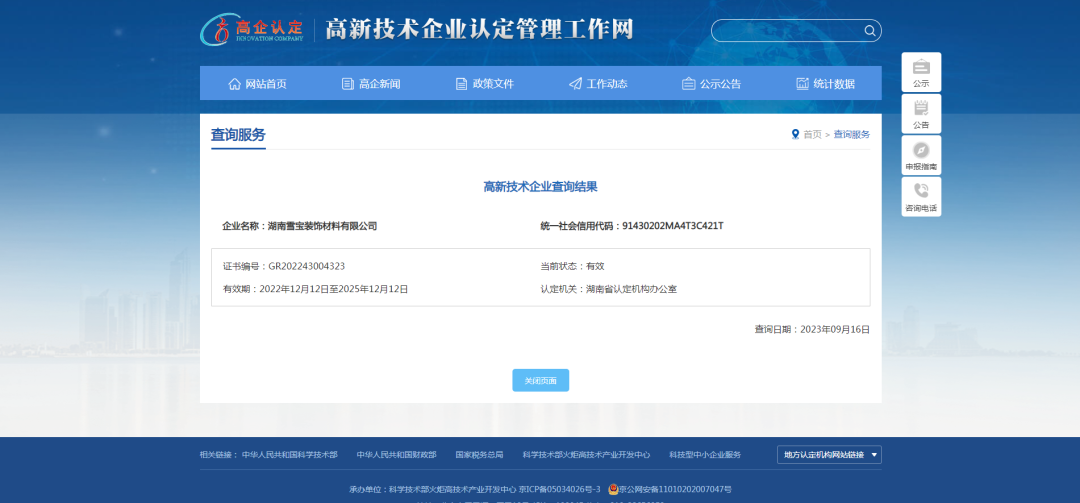Open the 国家税务总局 footer link
The width and height of the screenshot is (1080, 503).
pyautogui.click(x=479, y=455)
